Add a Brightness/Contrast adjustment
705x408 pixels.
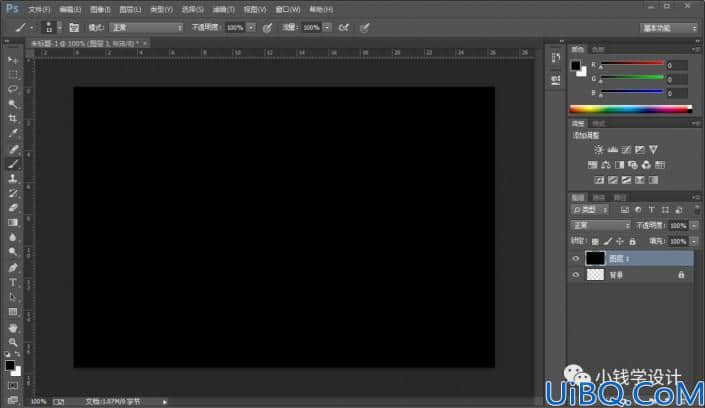tap(598, 149)
